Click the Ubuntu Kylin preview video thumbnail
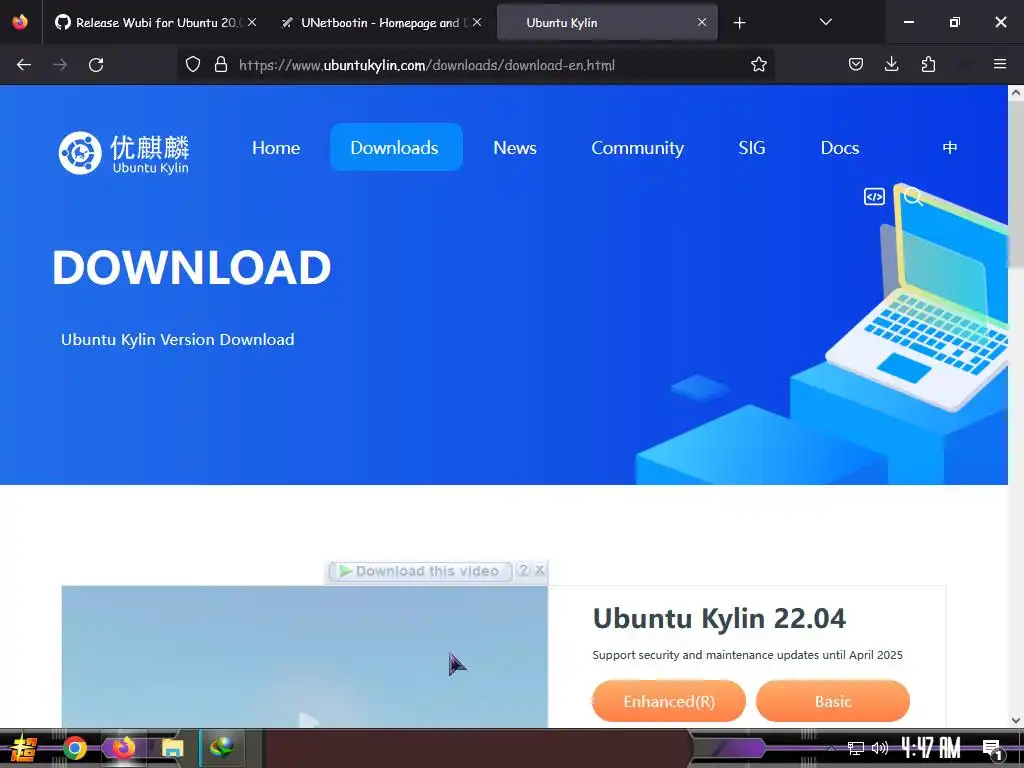Viewport: 1024px width, 768px height. (x=304, y=656)
